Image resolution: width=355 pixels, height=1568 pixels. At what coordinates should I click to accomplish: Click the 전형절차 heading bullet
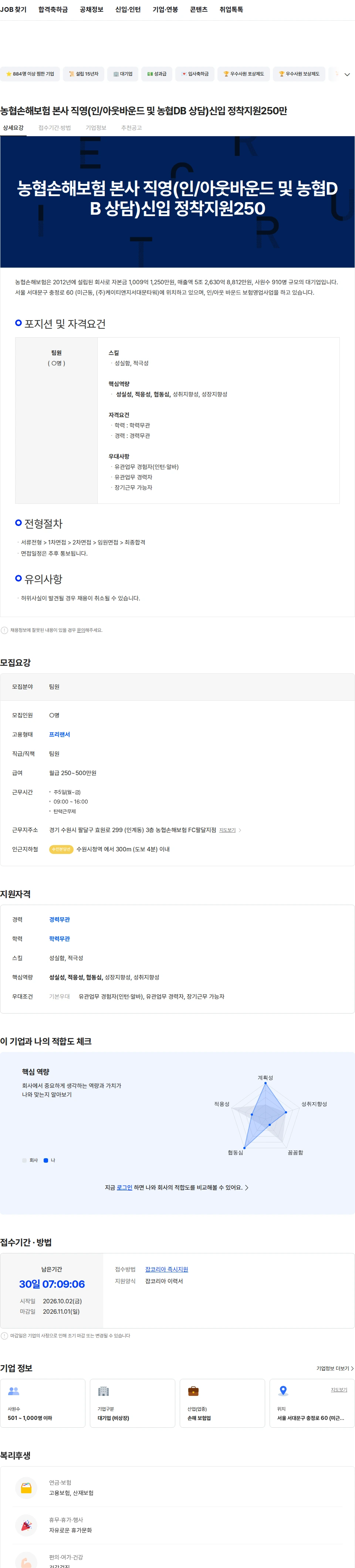point(18,522)
